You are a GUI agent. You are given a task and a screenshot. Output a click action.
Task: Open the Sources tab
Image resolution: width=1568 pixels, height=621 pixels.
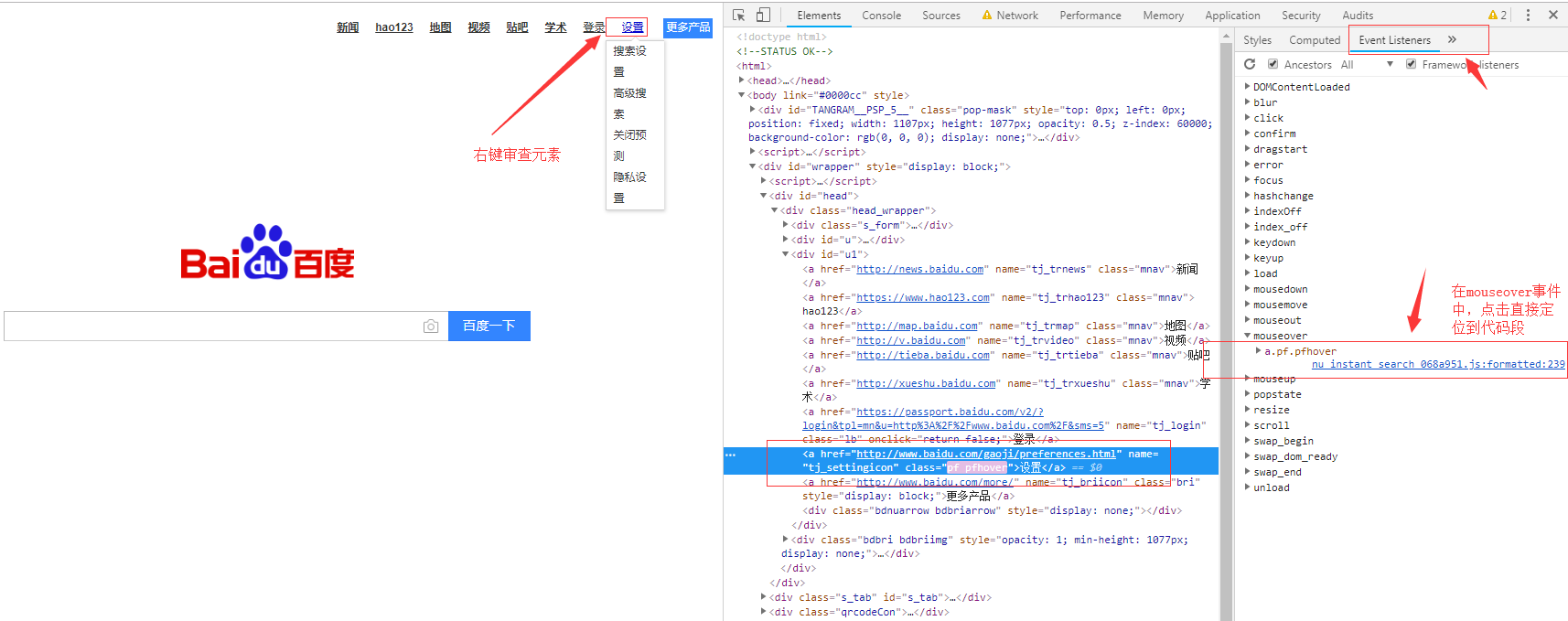click(x=941, y=16)
